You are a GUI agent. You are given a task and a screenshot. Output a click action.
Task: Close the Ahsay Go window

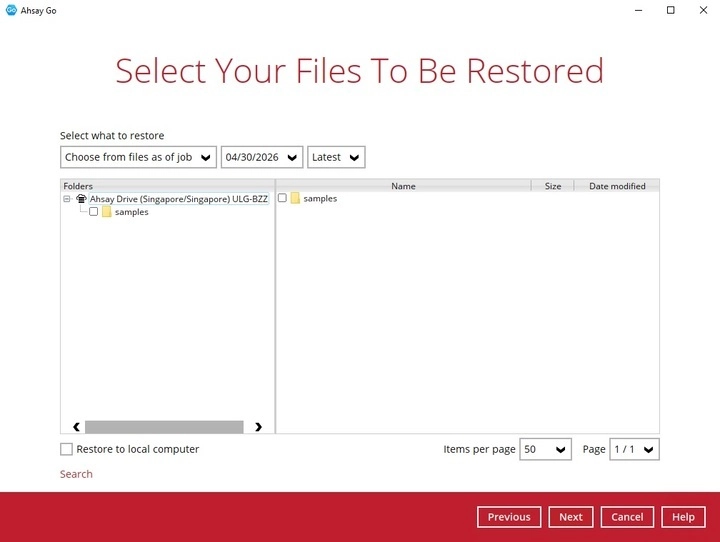703,10
